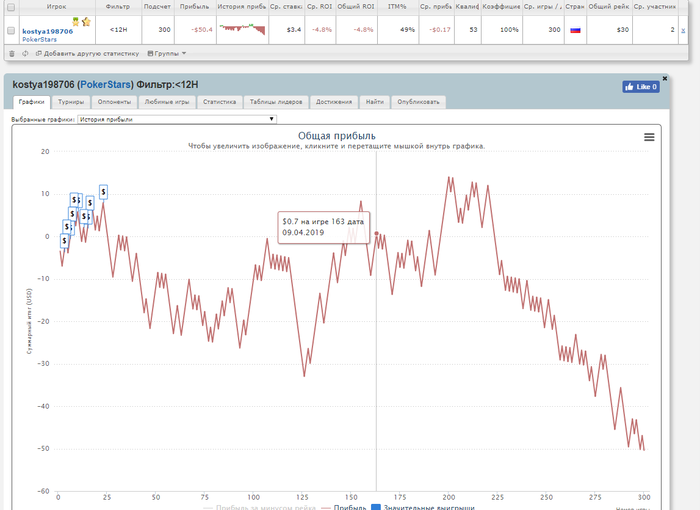This screenshot has height=510, width=700.
Task: Click the 53 value in the Квалиф column
Action: coord(473,30)
